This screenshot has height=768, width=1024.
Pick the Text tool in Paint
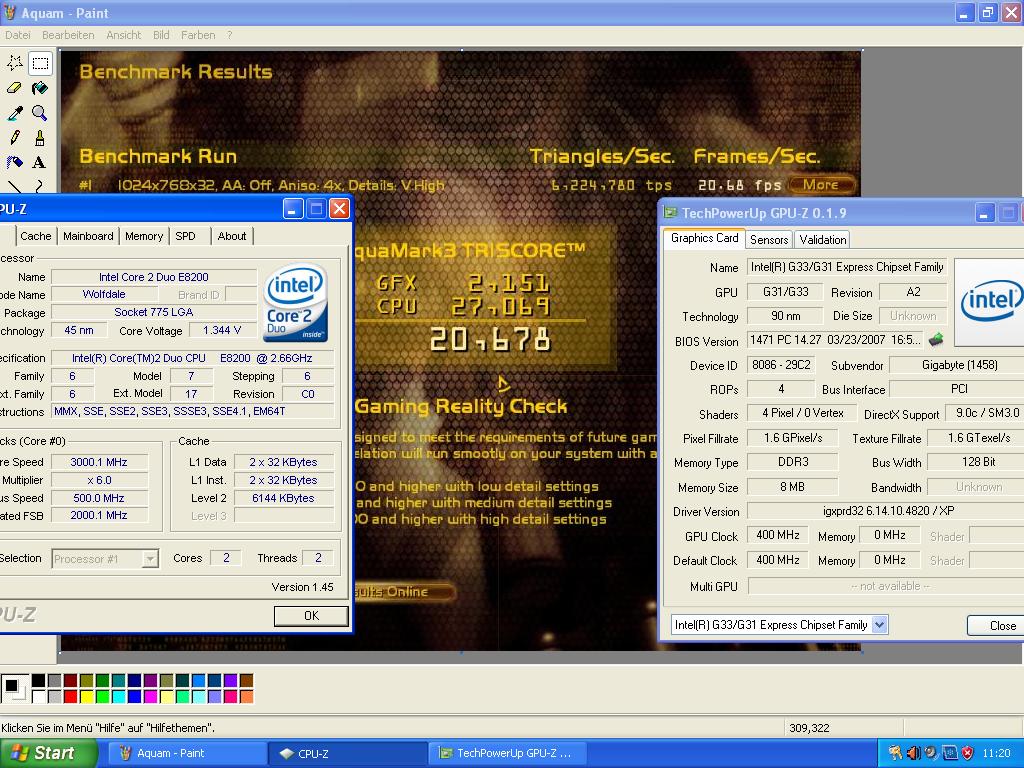tap(40, 162)
